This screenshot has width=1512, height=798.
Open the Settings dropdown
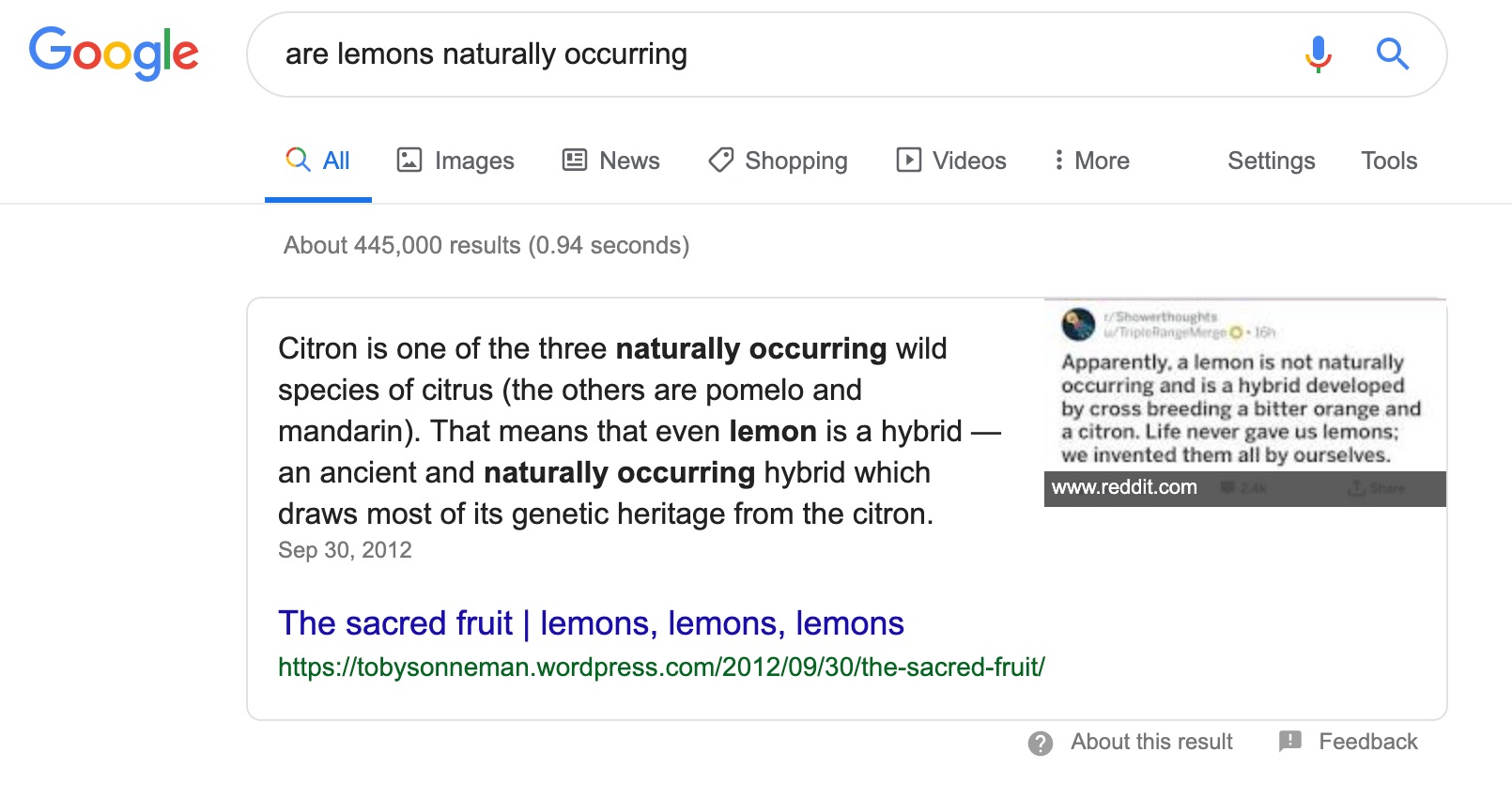1272,161
